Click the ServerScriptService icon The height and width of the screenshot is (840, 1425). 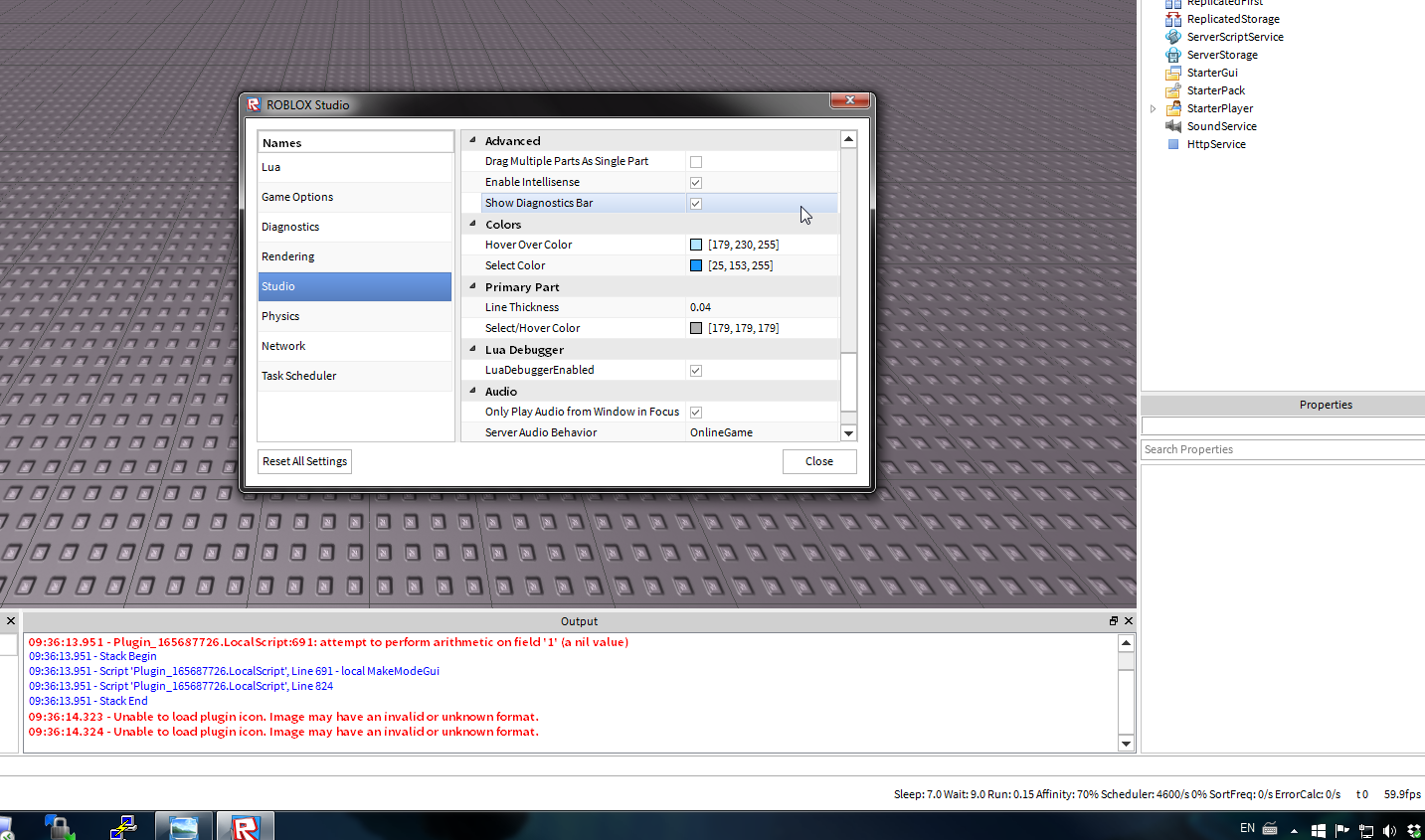pyautogui.click(x=1171, y=37)
